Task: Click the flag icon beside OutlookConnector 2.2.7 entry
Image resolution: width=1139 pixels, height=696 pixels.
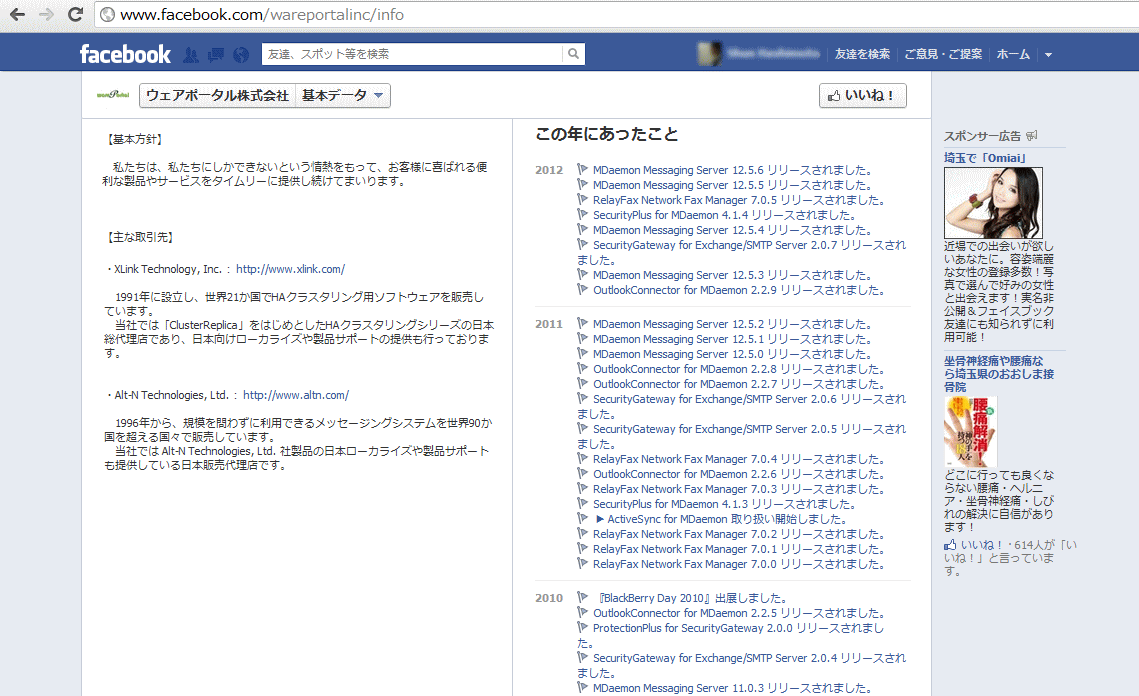Action: pos(583,383)
